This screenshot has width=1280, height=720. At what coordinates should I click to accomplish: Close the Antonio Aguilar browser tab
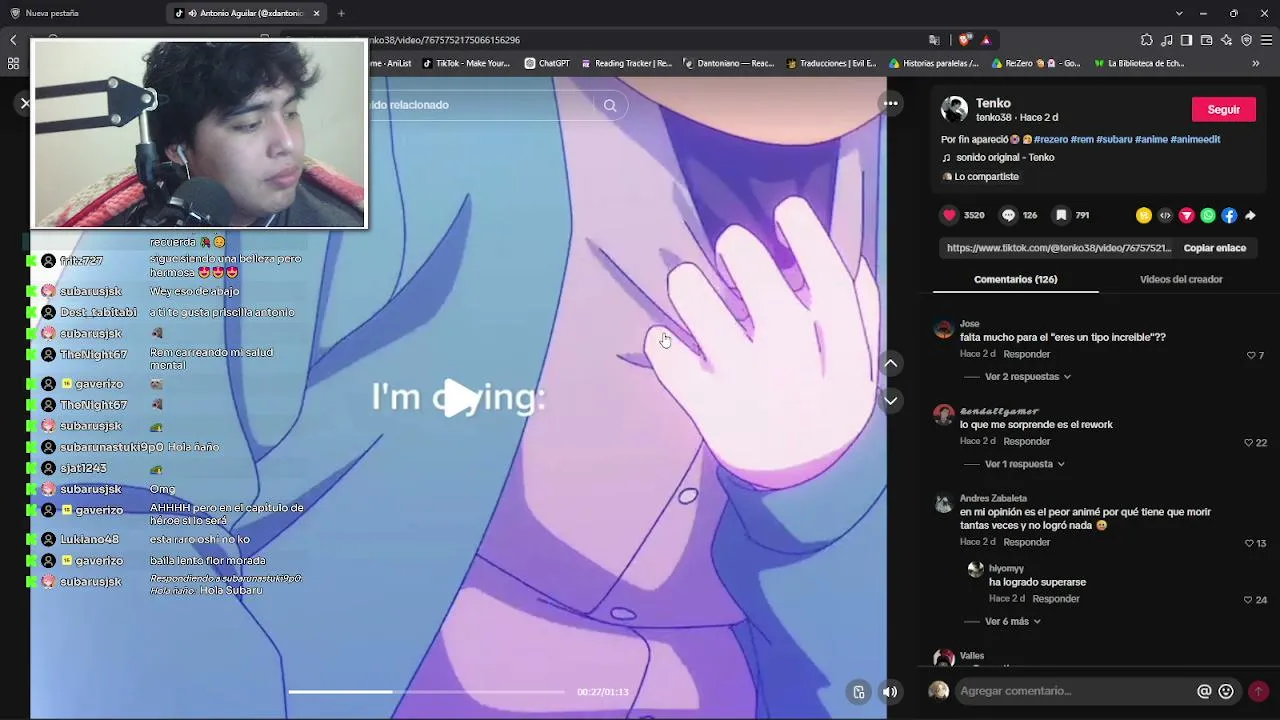tap(317, 13)
